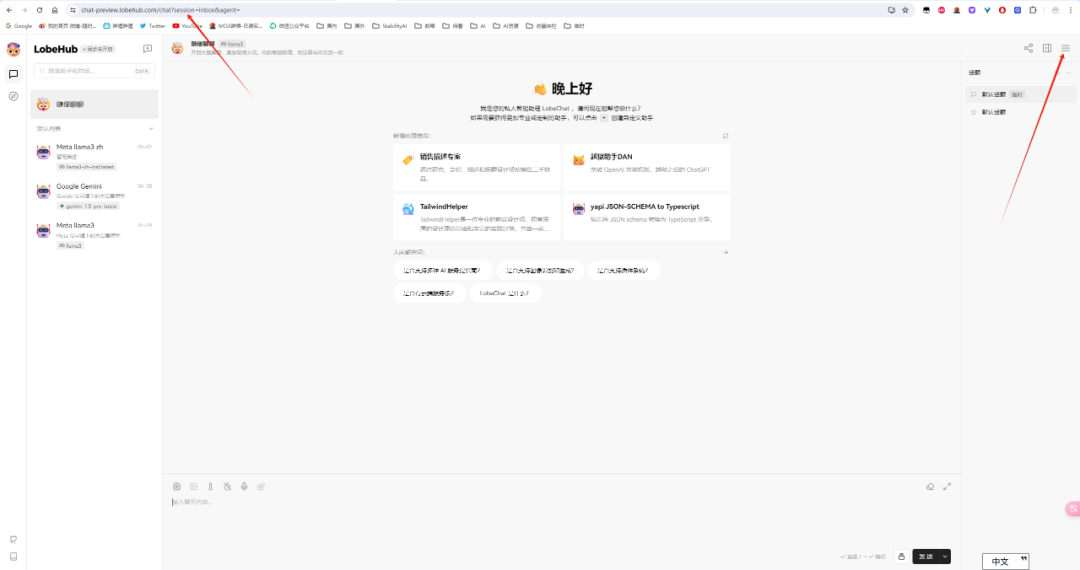The width and height of the screenshot is (1080, 570).
Task: Bookmark this page with star icon
Action: (x=905, y=10)
